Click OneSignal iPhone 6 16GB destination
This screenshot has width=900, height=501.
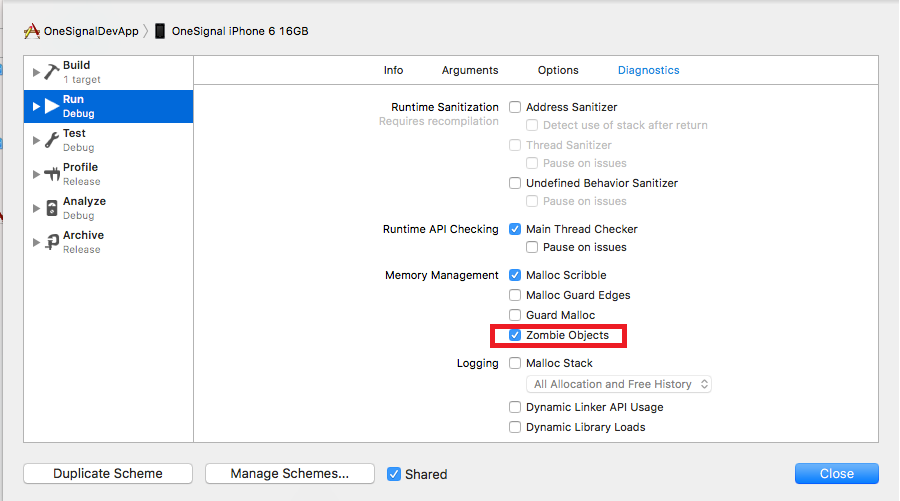pos(240,31)
